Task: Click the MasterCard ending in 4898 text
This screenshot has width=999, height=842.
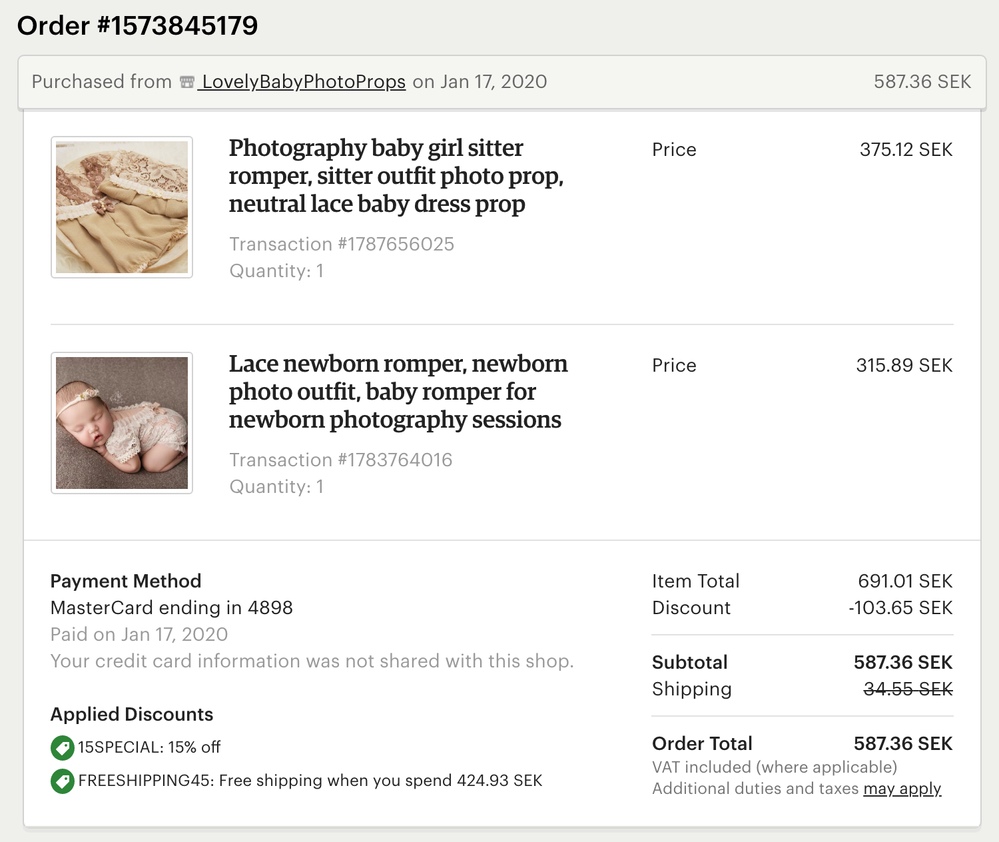Action: [171, 608]
